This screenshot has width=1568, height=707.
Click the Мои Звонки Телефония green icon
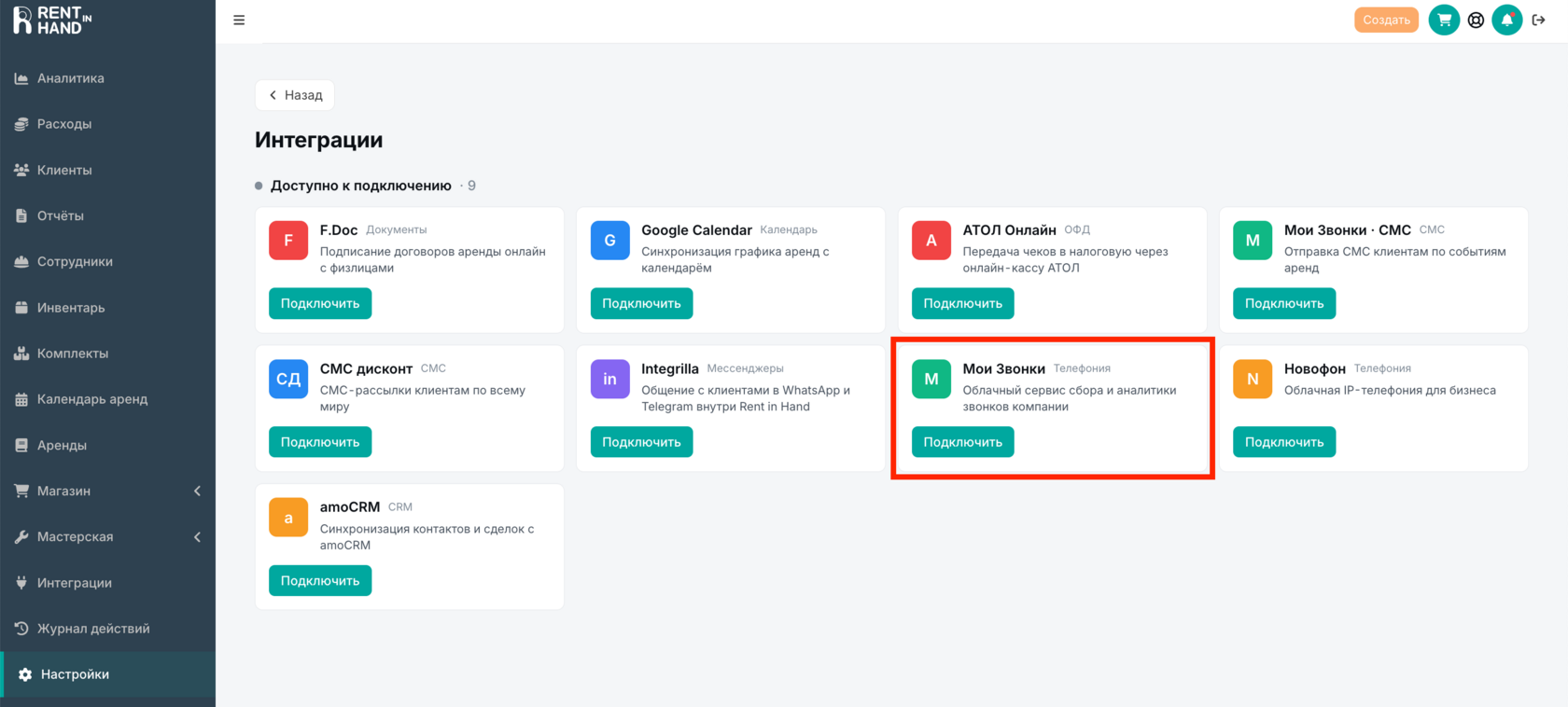click(931, 380)
